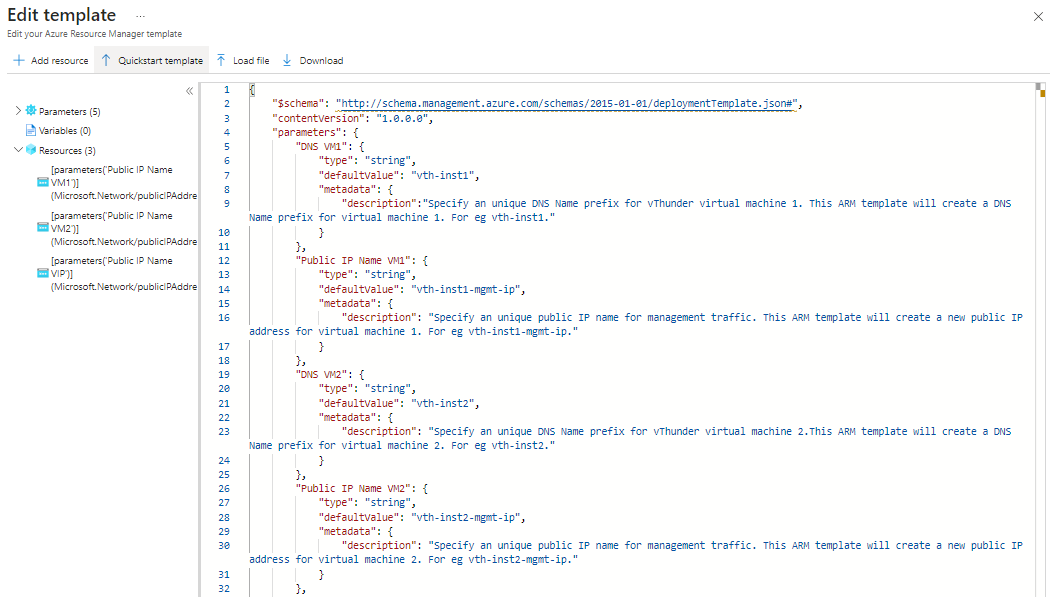
Task: Click the Quickstart template up-arrow icon
Action: point(106,60)
